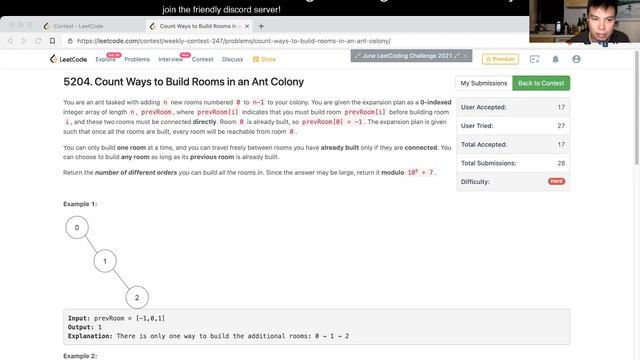This screenshot has height=360, width=640.
Task: Click the Total Accepted row
Action: tap(513, 144)
